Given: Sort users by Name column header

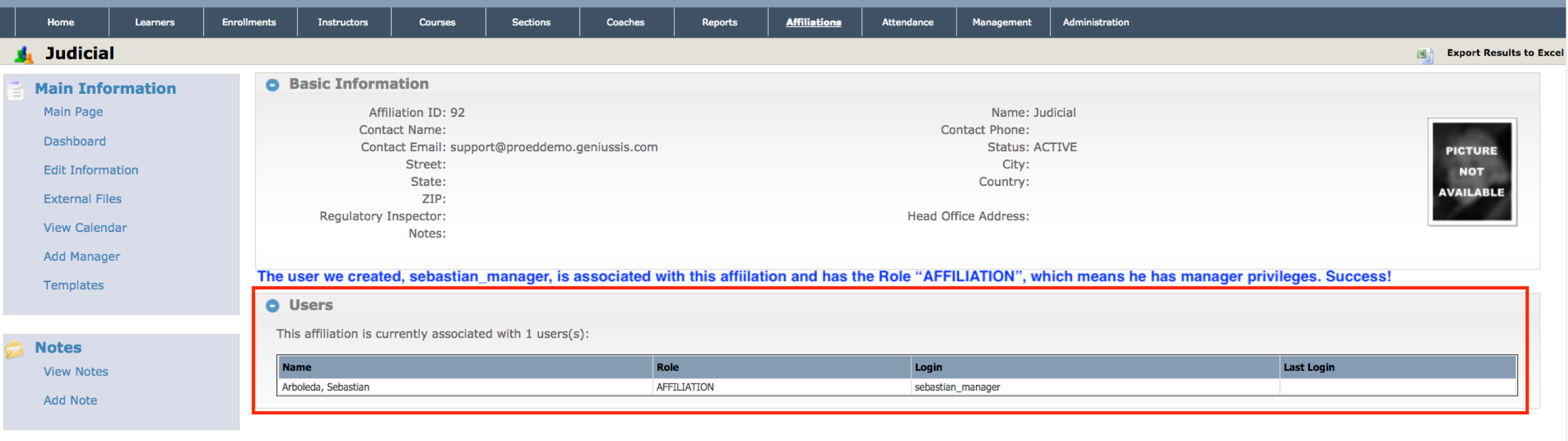Looking at the screenshot, I should (x=296, y=367).
